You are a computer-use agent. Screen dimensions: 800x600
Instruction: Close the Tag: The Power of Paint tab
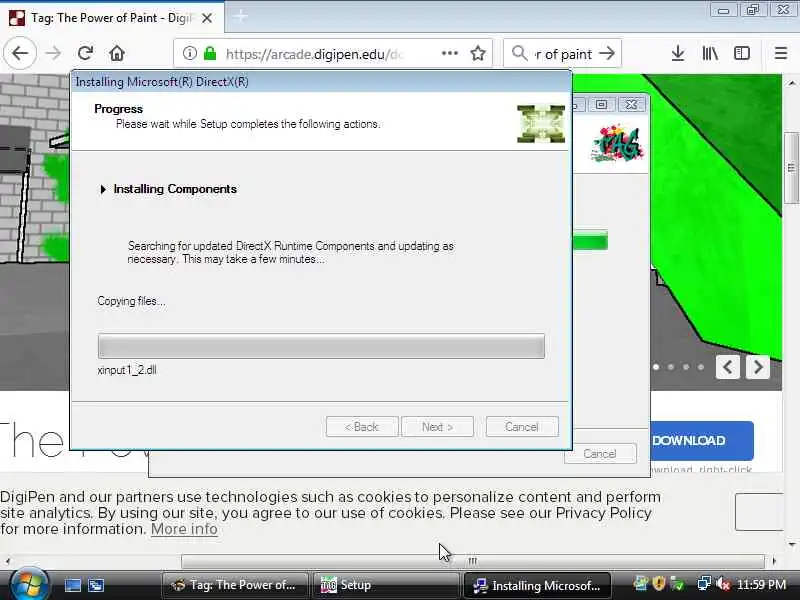(x=207, y=18)
